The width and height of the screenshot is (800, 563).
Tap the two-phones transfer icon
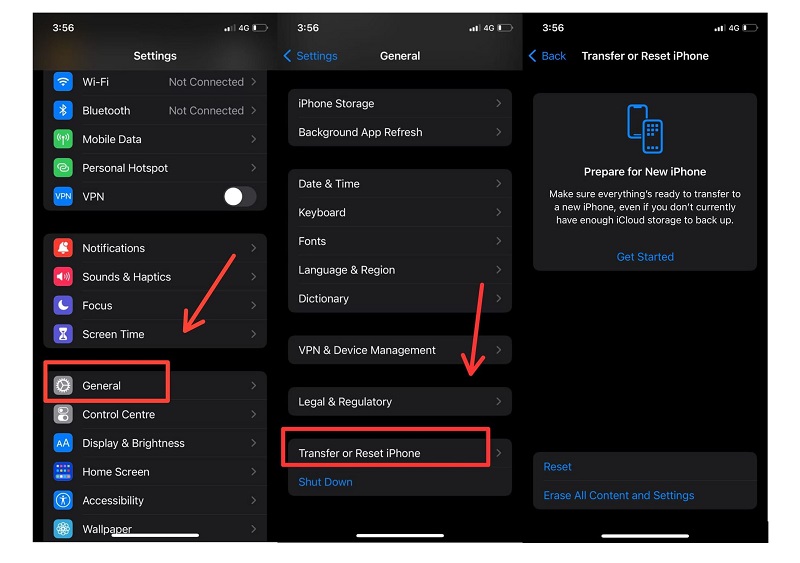point(645,129)
